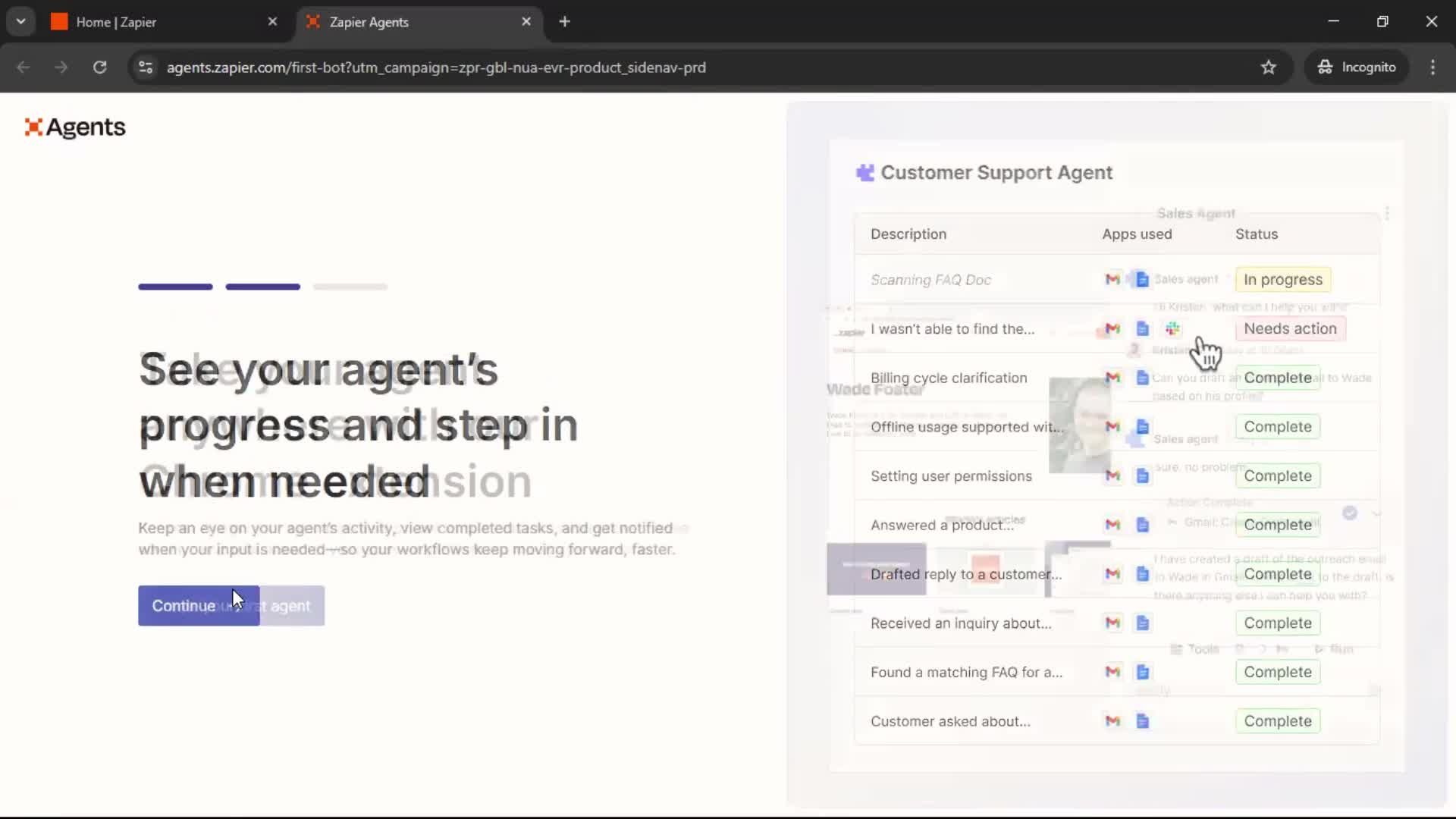Click Slack icon in I wasn't able row
The height and width of the screenshot is (819, 1456).
pyautogui.click(x=1172, y=328)
